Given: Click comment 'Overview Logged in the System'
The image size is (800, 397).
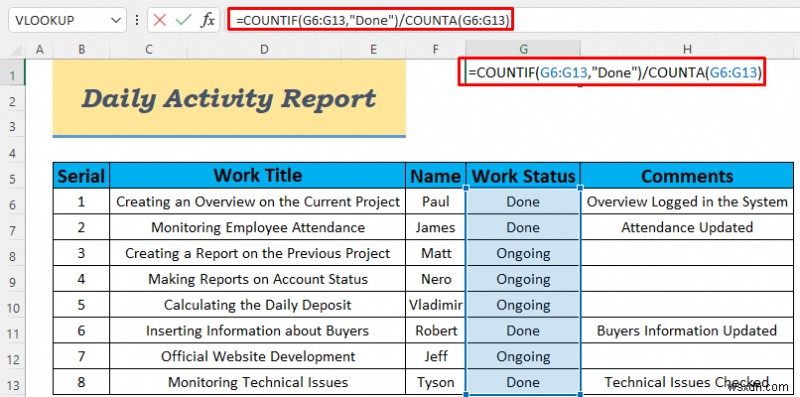Looking at the screenshot, I should (687, 202).
